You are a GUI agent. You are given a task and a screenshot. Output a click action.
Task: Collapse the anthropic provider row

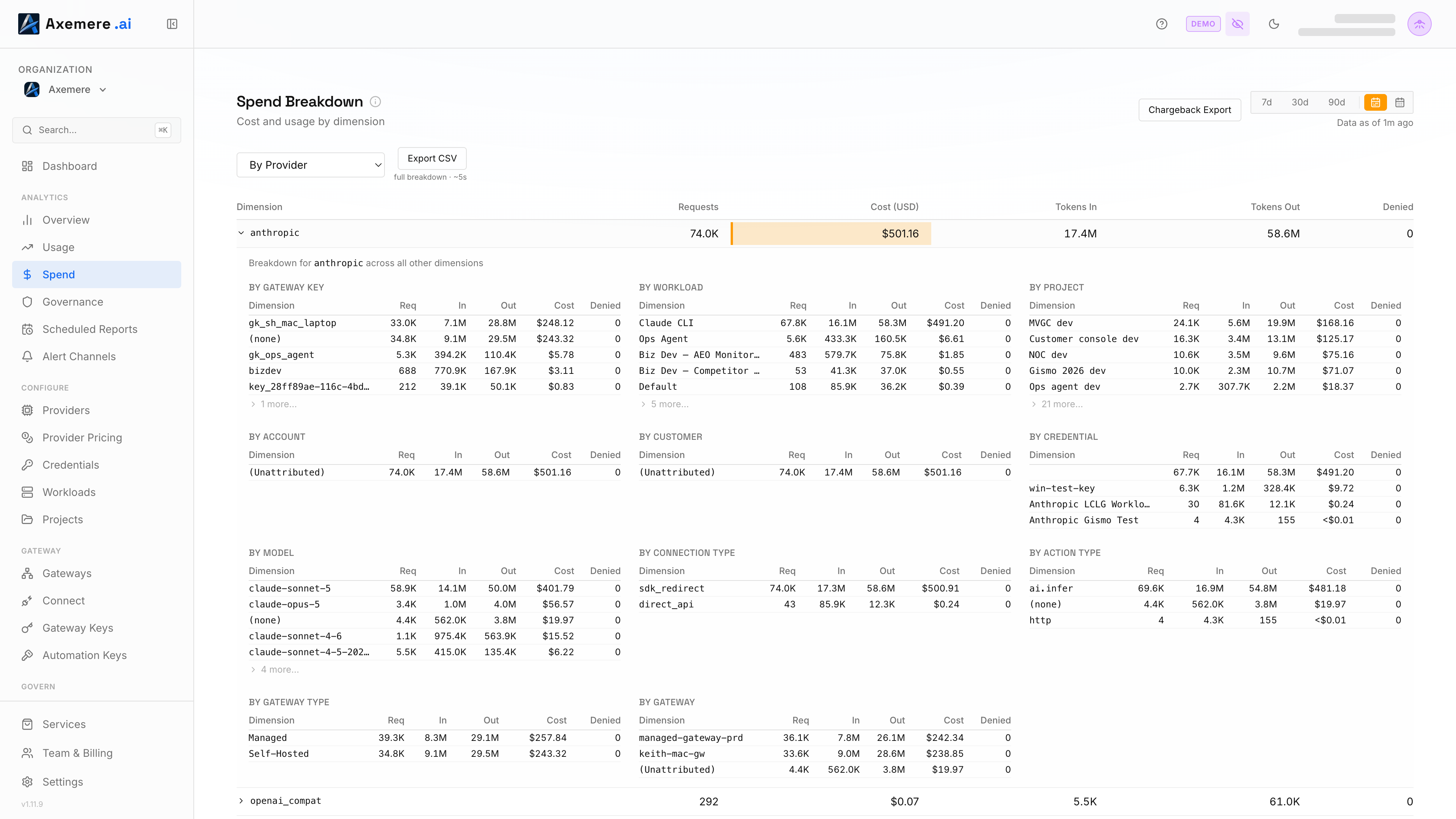[x=241, y=233]
